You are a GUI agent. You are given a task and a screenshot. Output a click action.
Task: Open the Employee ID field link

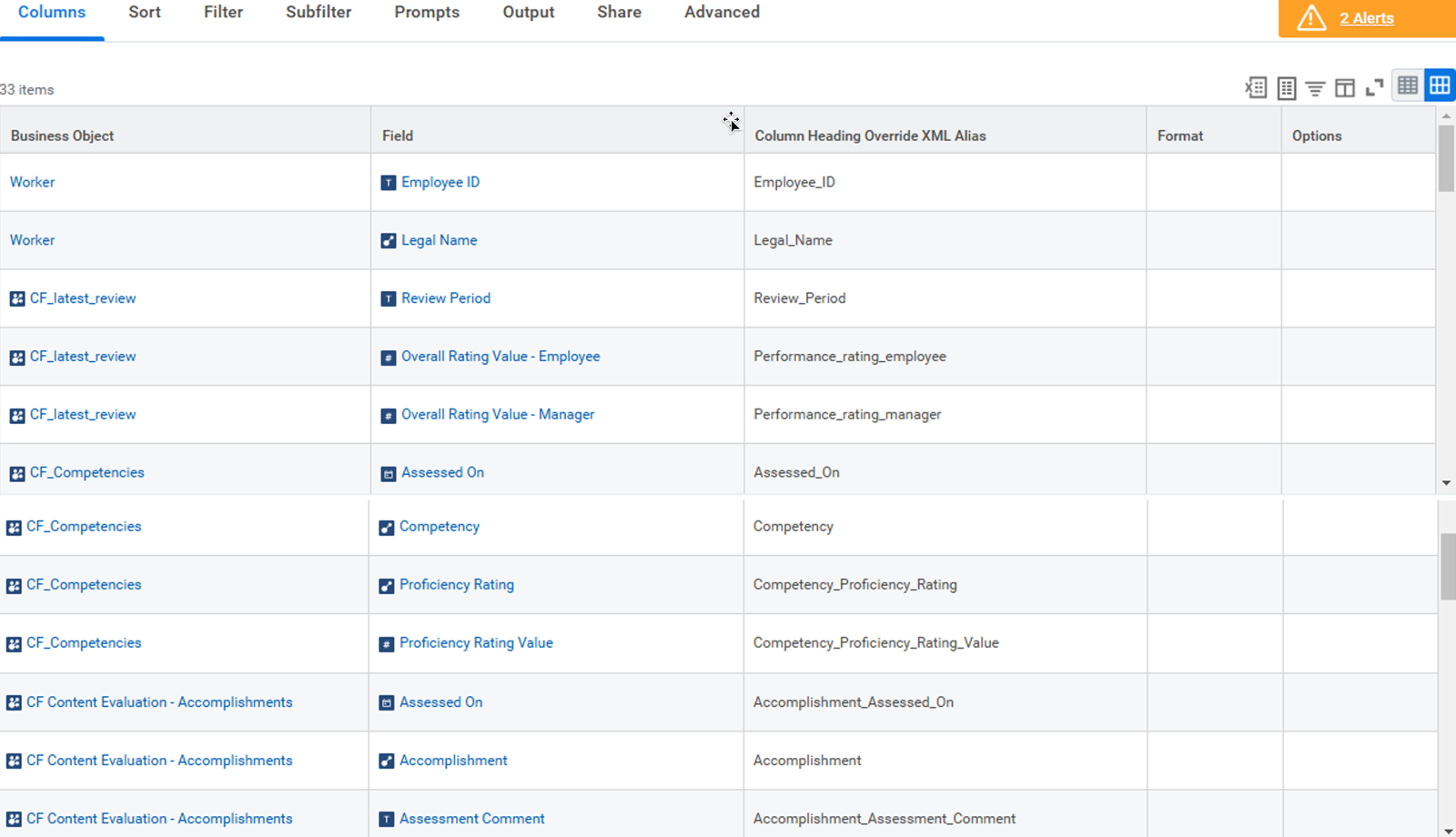[440, 182]
